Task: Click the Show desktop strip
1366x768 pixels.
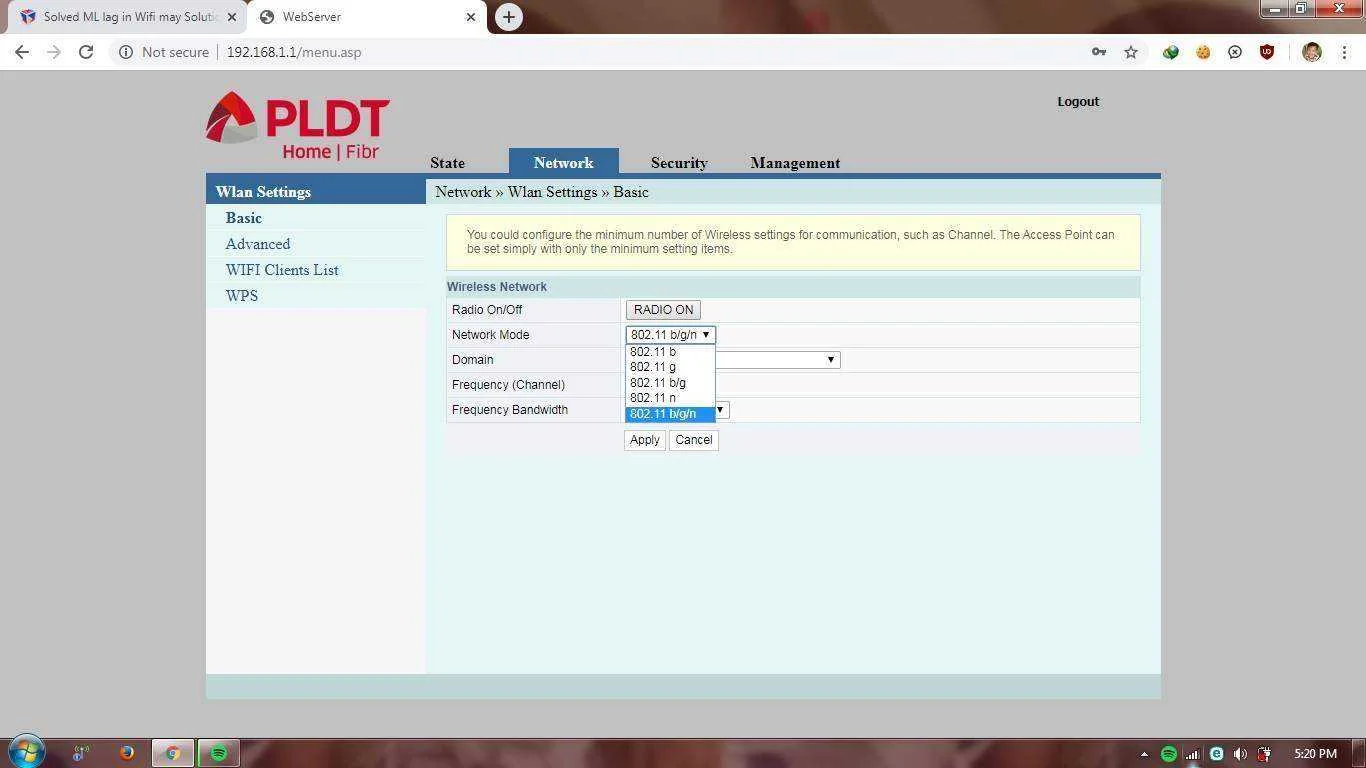Action: [x=1359, y=753]
